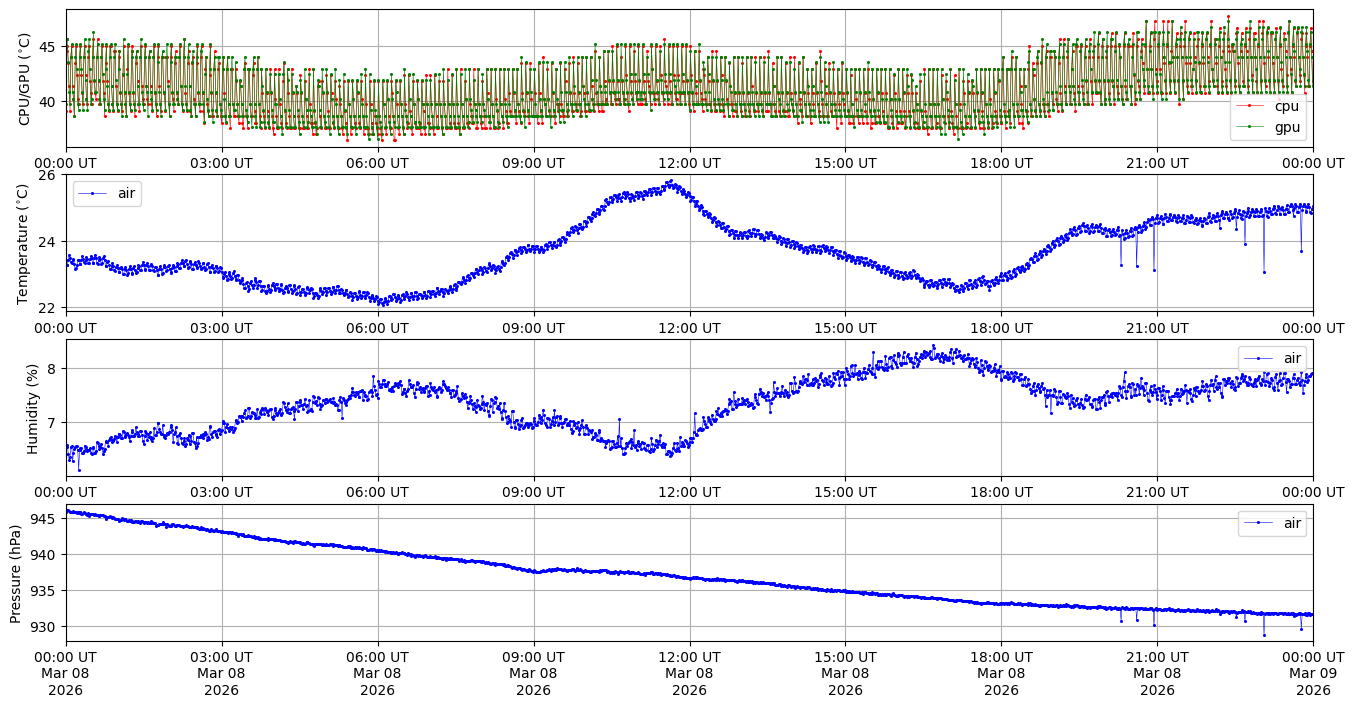
Task: Click the CPU/GPU (°C) y-axis label
Action: [x=25, y=78]
